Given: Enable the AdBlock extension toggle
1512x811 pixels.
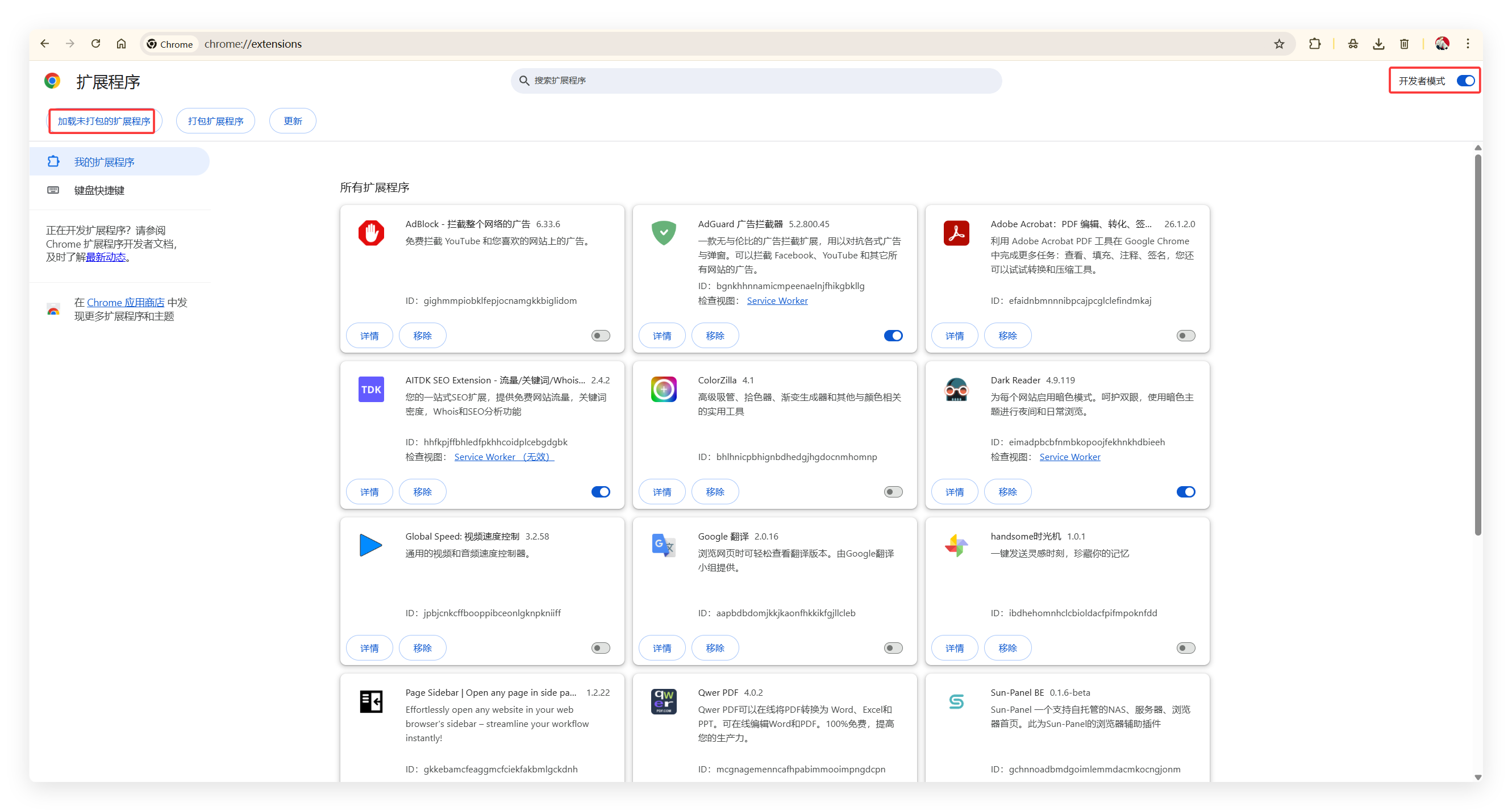Looking at the screenshot, I should 601,336.
